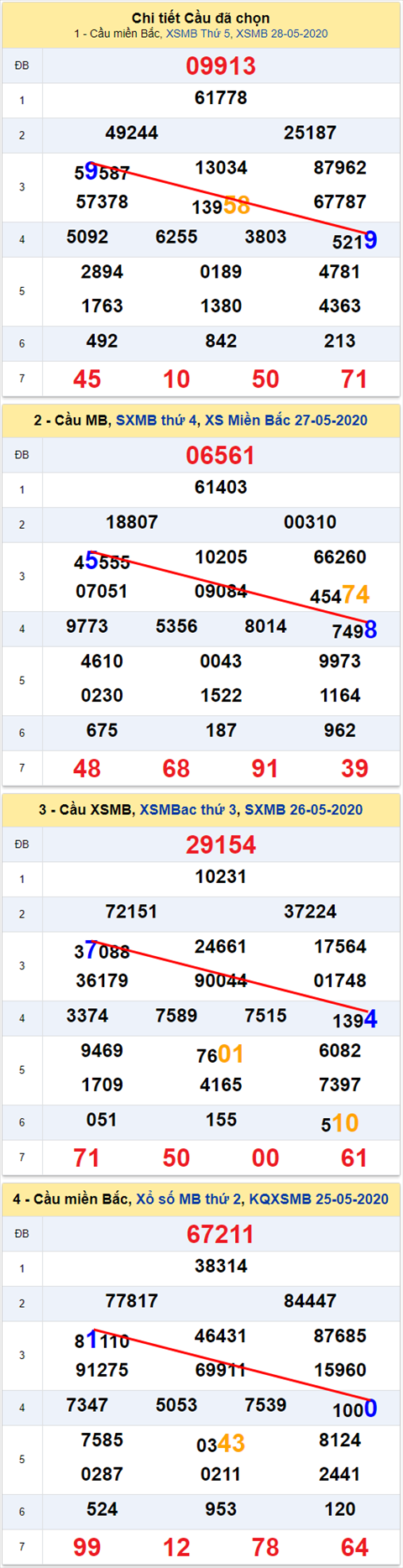The width and height of the screenshot is (403, 1568).
Task: Click the heading 'Chi tiết Cầu đã chọn'
Action: point(201,18)
